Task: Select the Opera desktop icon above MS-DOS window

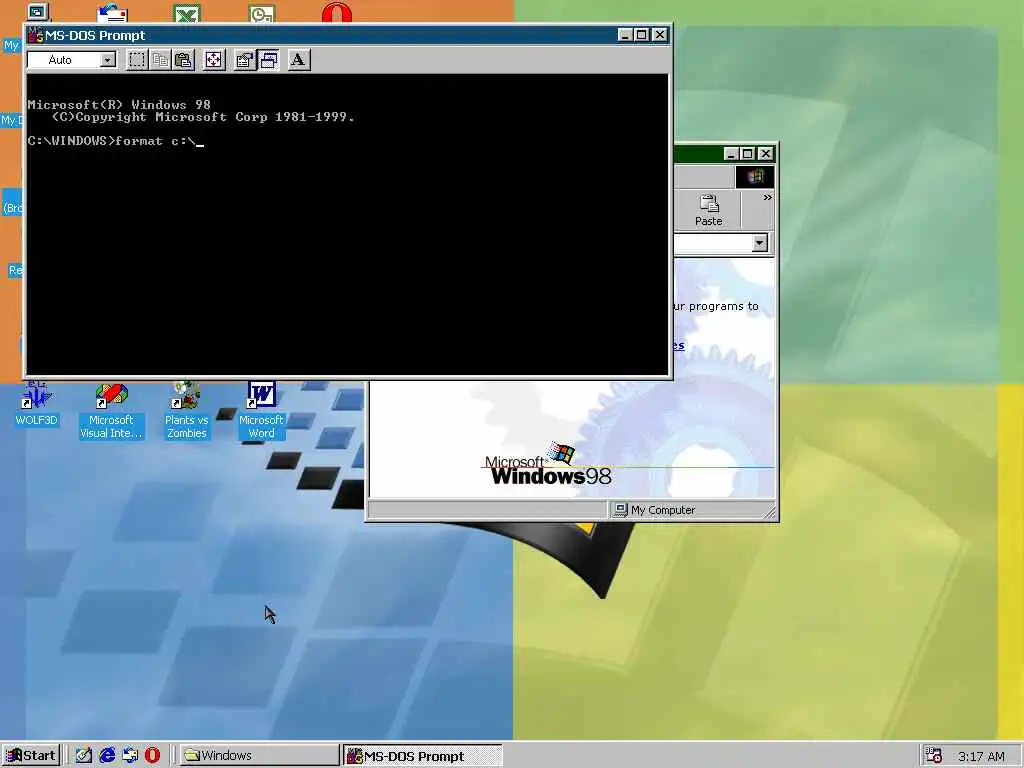Action: 337,13
